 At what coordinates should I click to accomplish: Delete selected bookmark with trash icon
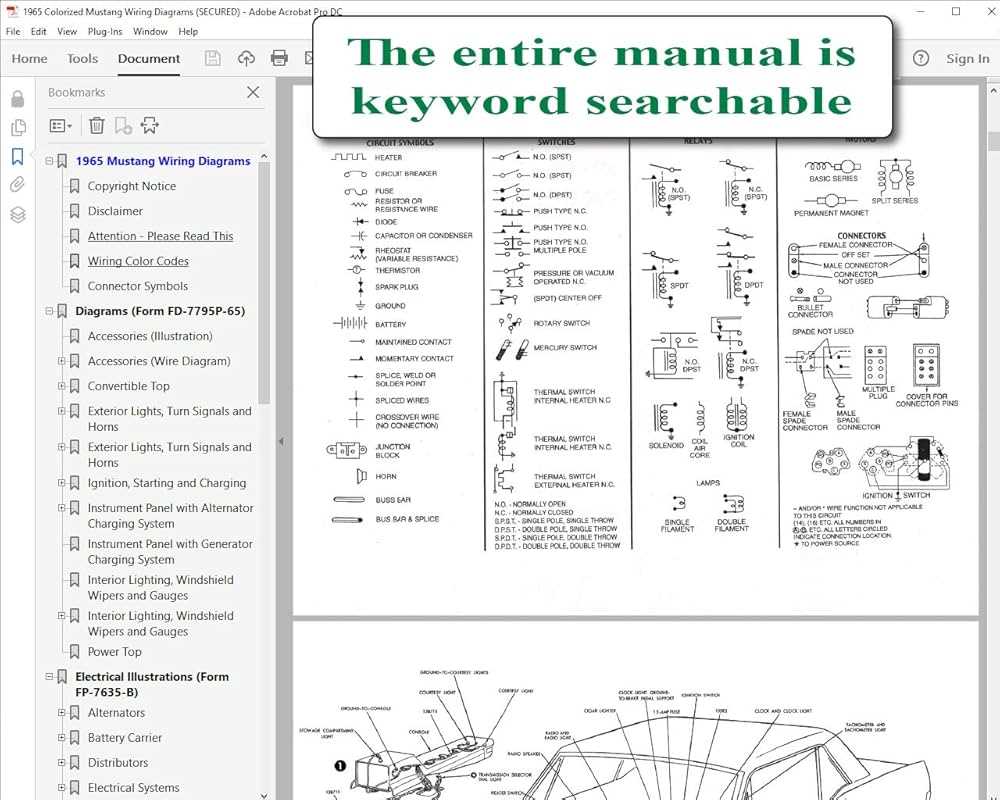tap(96, 126)
